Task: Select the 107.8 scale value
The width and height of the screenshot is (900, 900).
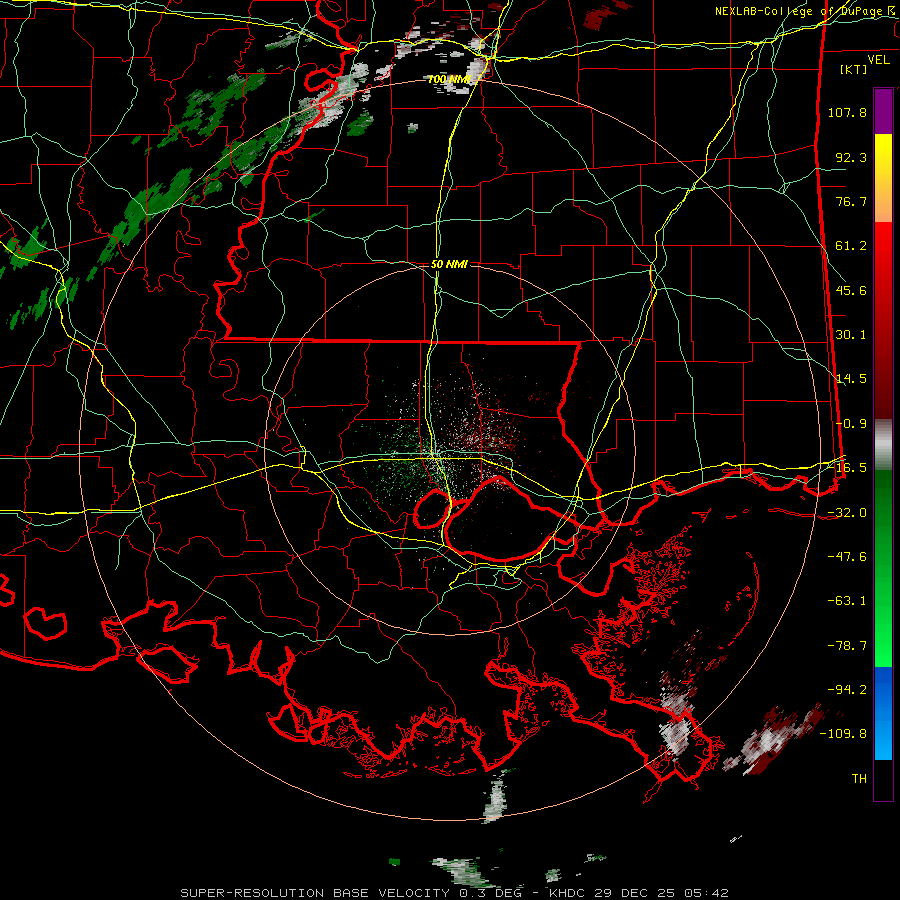Action: click(847, 112)
